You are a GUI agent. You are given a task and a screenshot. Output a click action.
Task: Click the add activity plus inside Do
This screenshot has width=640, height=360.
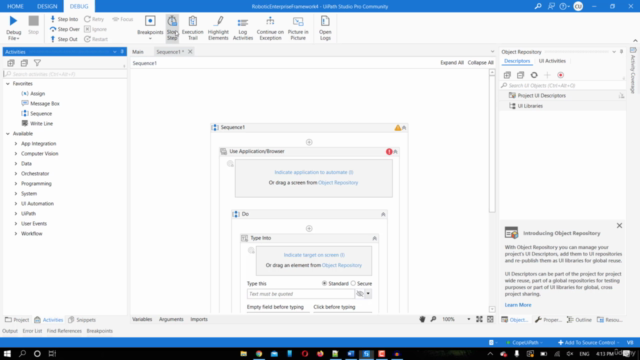309,229
